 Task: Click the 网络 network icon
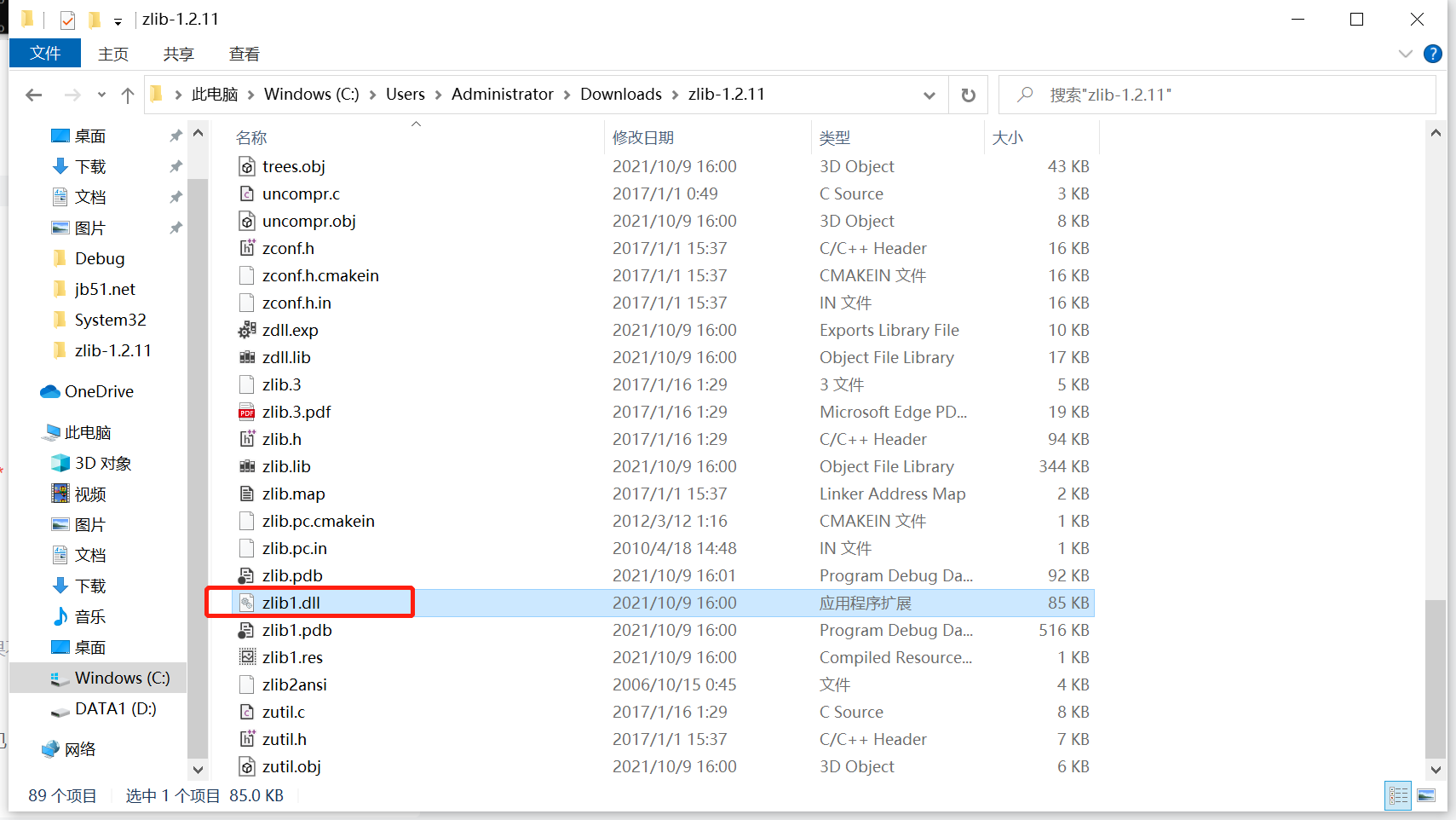(x=50, y=749)
